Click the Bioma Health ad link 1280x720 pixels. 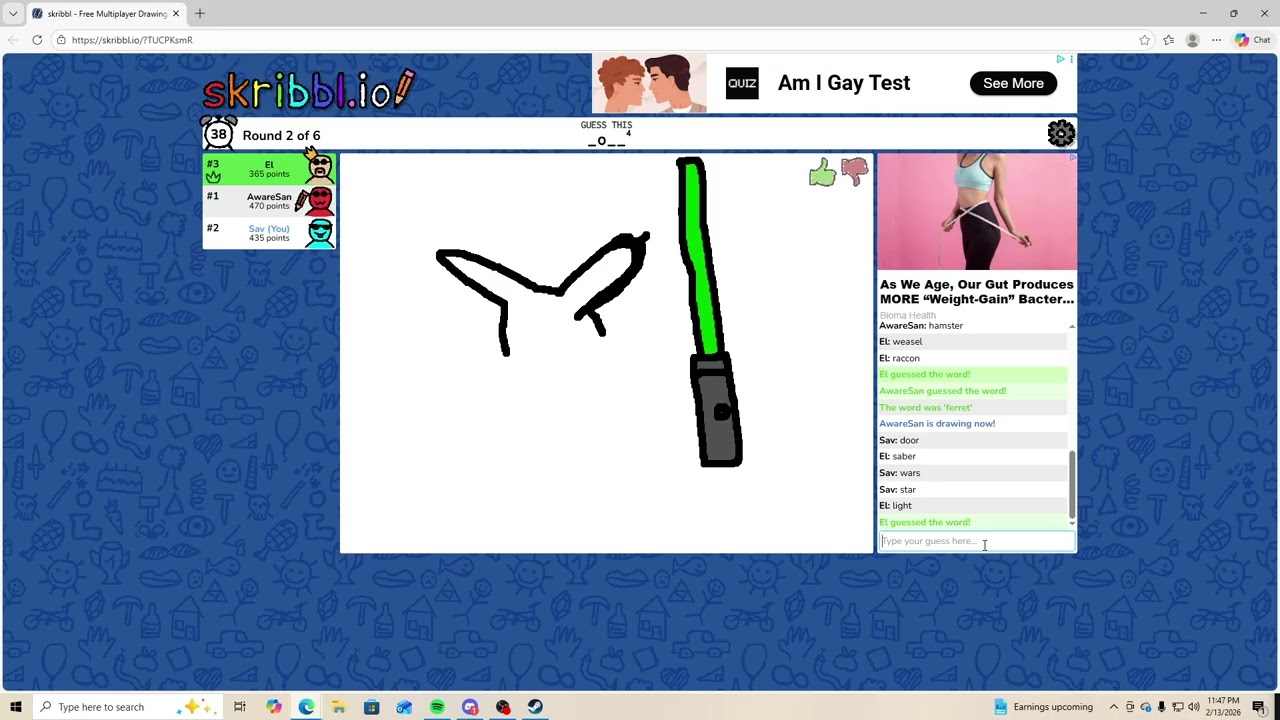click(908, 315)
